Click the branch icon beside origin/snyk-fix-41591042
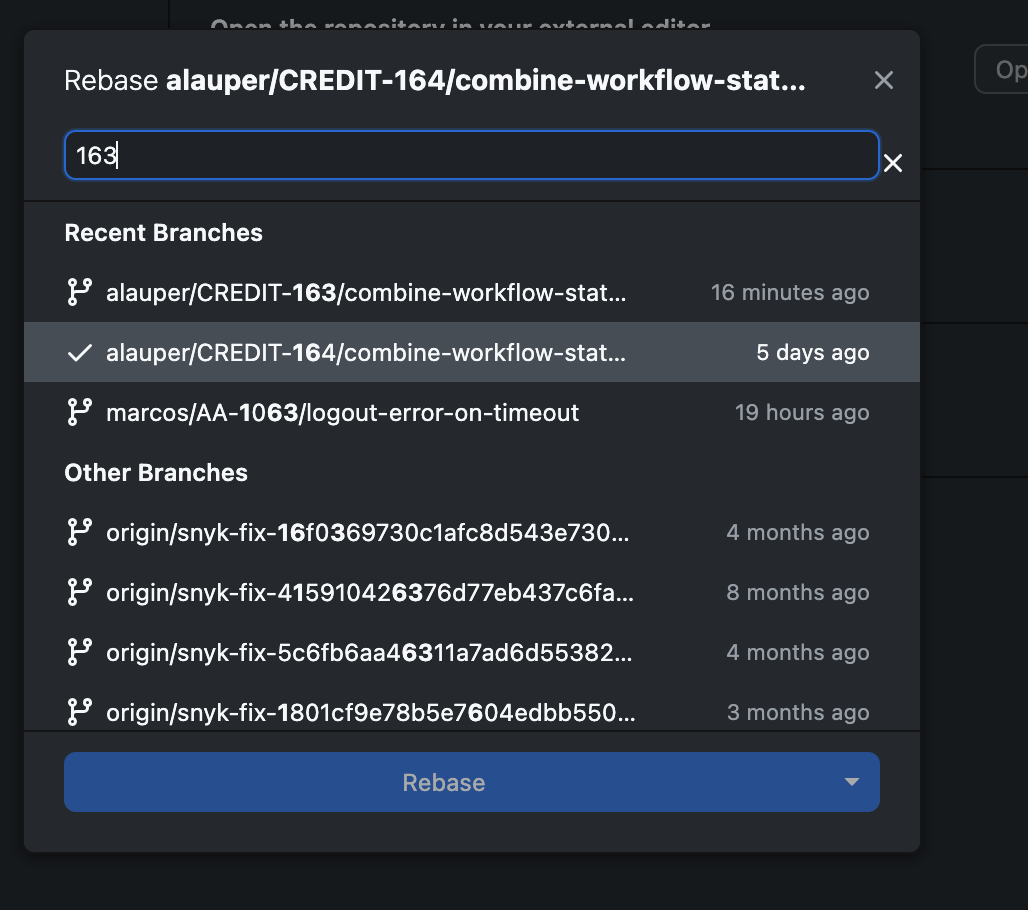The height and width of the screenshot is (910, 1028). (x=79, y=592)
